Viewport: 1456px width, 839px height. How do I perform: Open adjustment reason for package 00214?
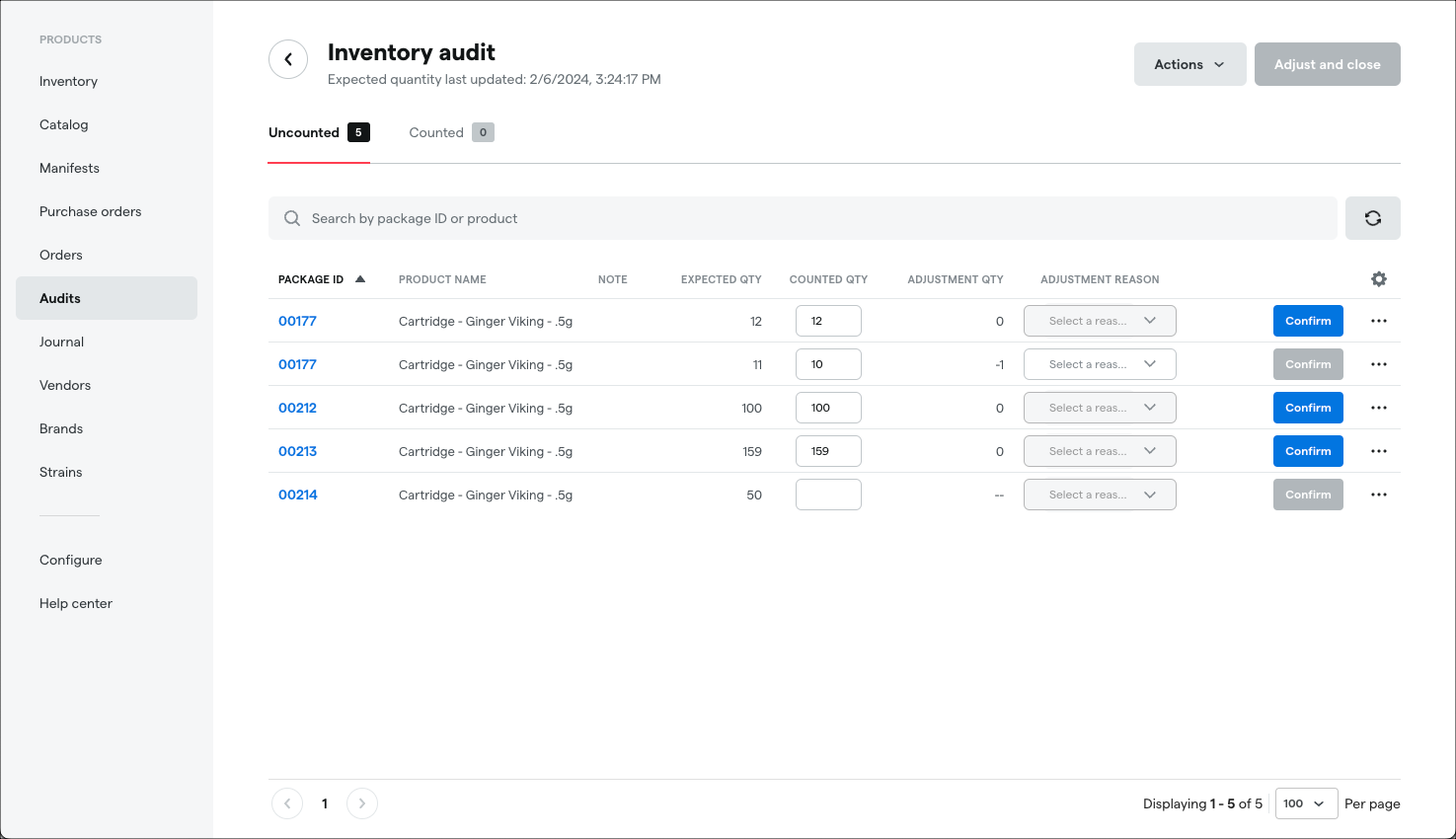point(1100,495)
